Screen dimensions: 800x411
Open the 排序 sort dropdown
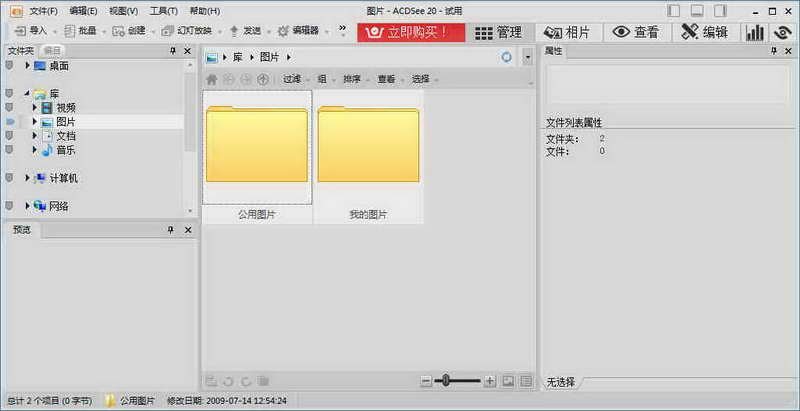[x=354, y=79]
